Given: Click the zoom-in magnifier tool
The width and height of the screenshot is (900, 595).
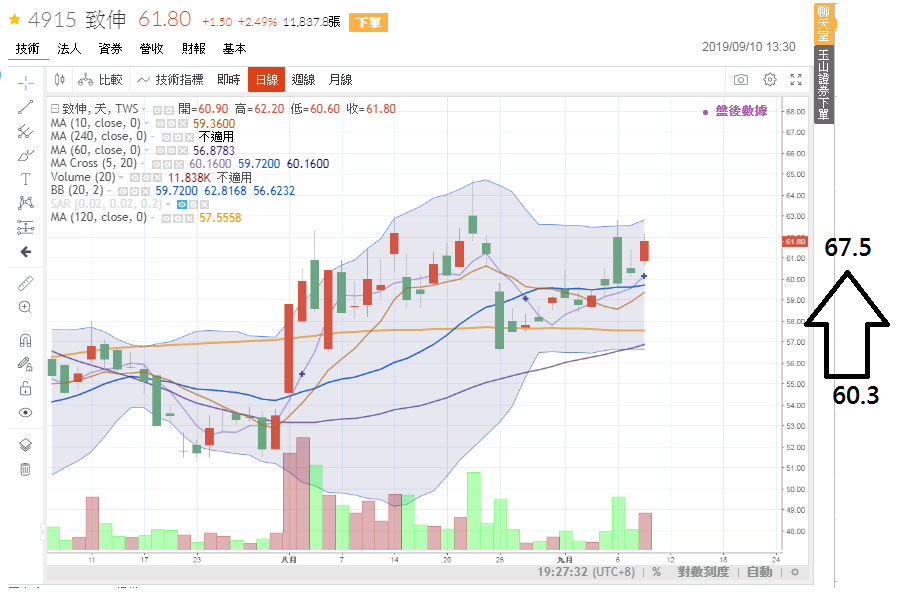Looking at the screenshot, I should click(26, 308).
